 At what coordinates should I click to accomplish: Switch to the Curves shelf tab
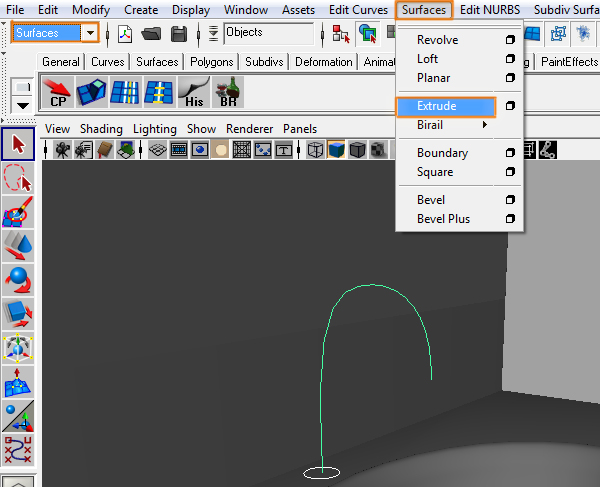[108, 62]
